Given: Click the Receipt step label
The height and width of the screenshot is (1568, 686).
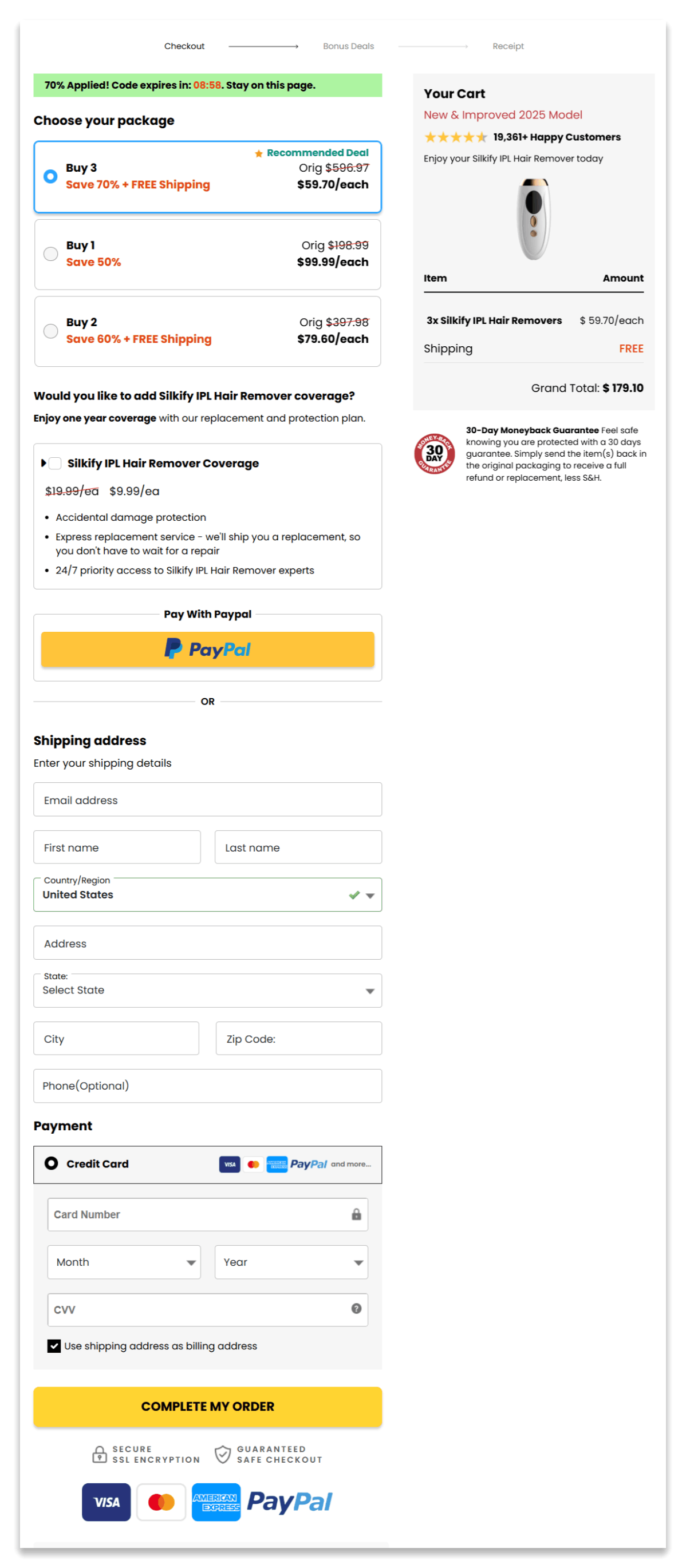Looking at the screenshot, I should (508, 46).
